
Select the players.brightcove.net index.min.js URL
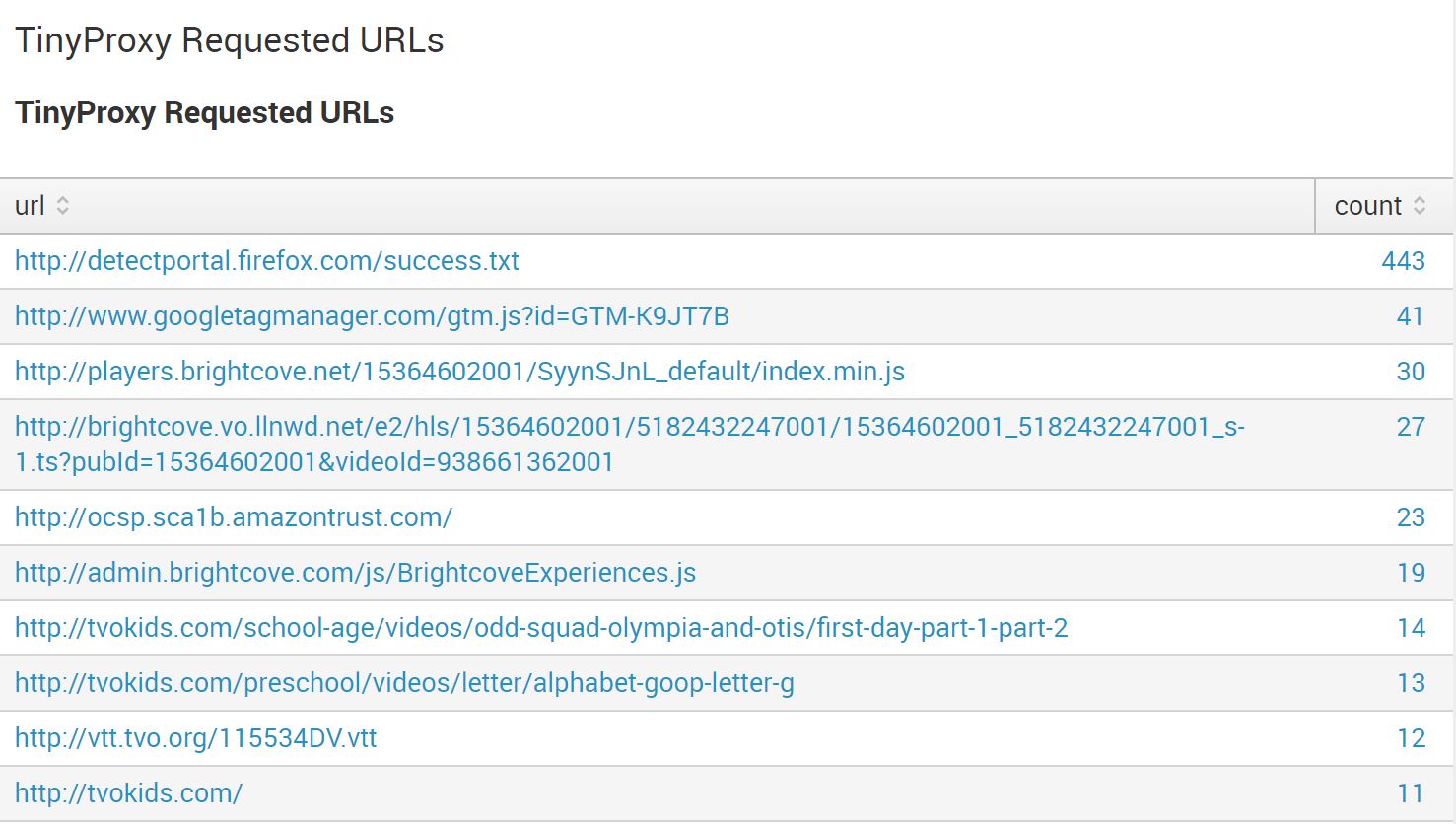click(x=461, y=372)
